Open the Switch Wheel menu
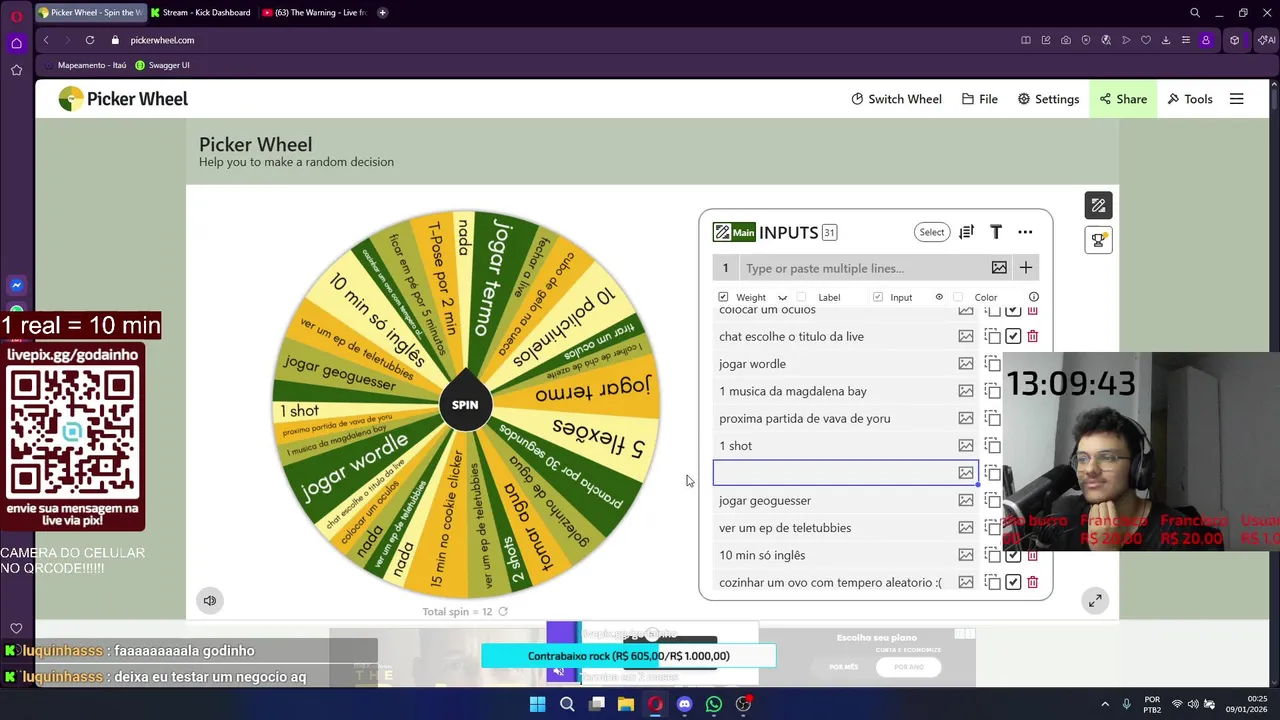 (x=897, y=99)
